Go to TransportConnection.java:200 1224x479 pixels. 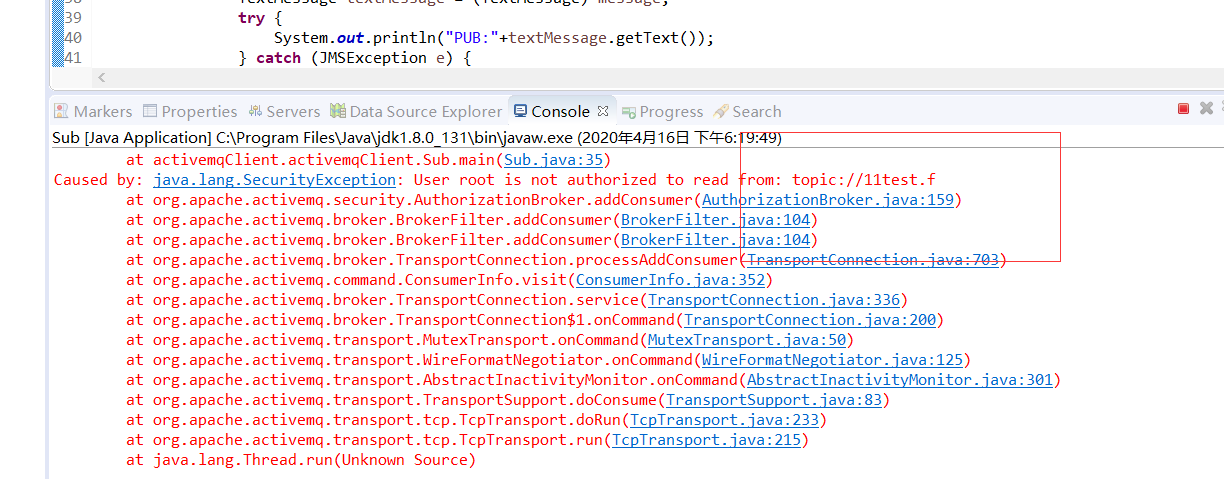pyautogui.click(x=810, y=320)
